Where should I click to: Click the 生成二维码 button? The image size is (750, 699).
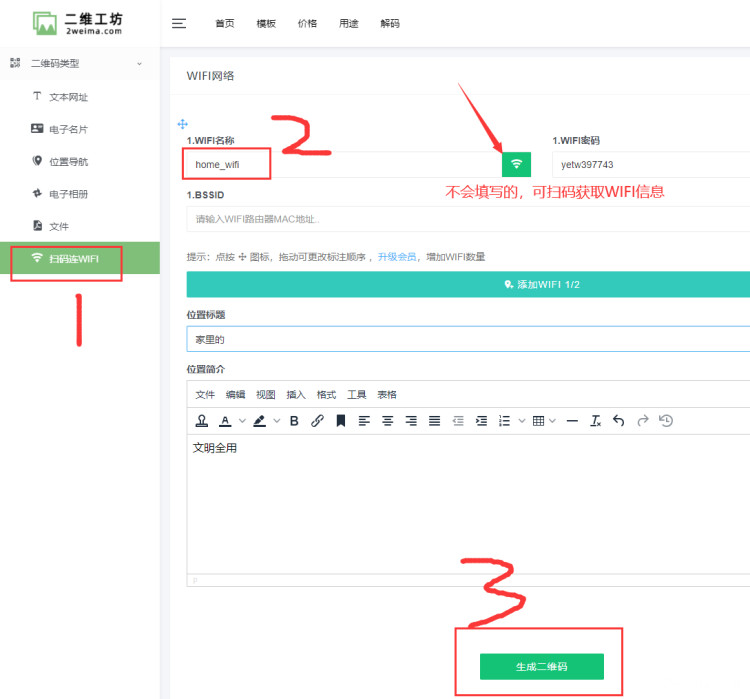(x=541, y=666)
